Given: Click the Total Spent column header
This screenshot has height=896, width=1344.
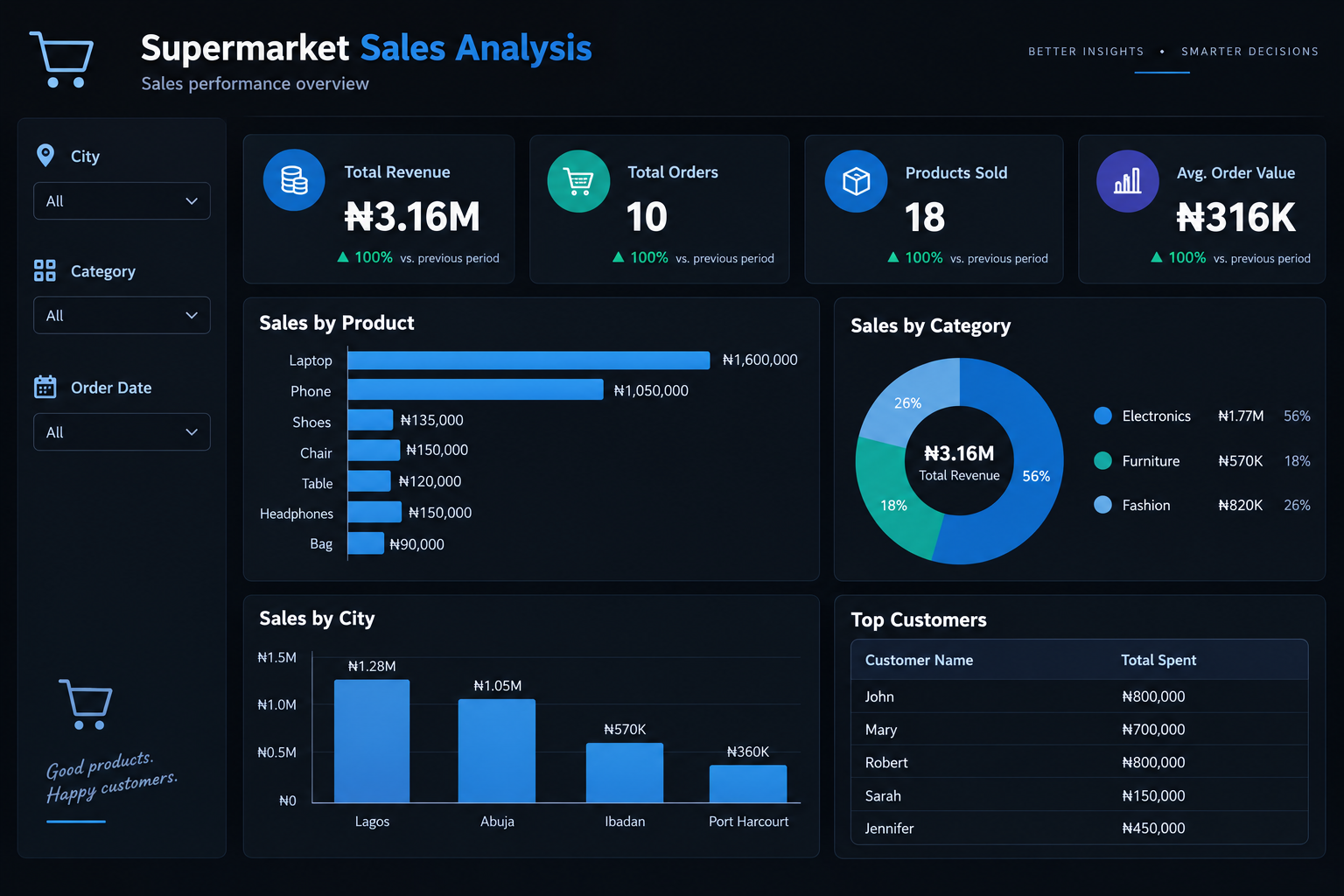Looking at the screenshot, I should click(x=1158, y=660).
